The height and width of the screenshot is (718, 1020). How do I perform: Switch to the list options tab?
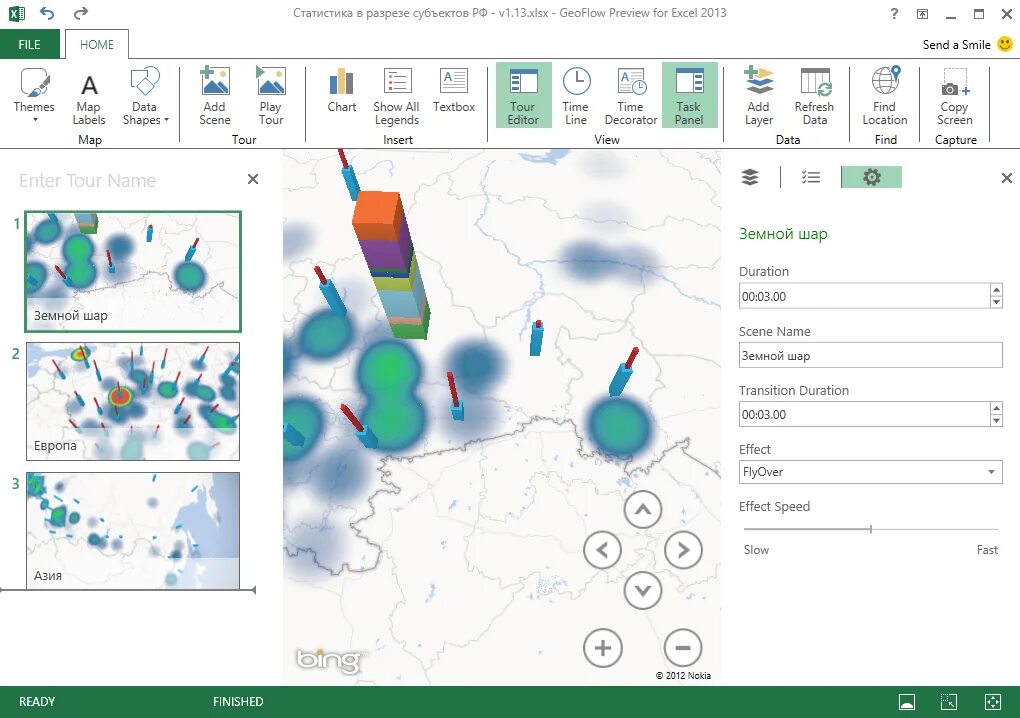pos(811,177)
